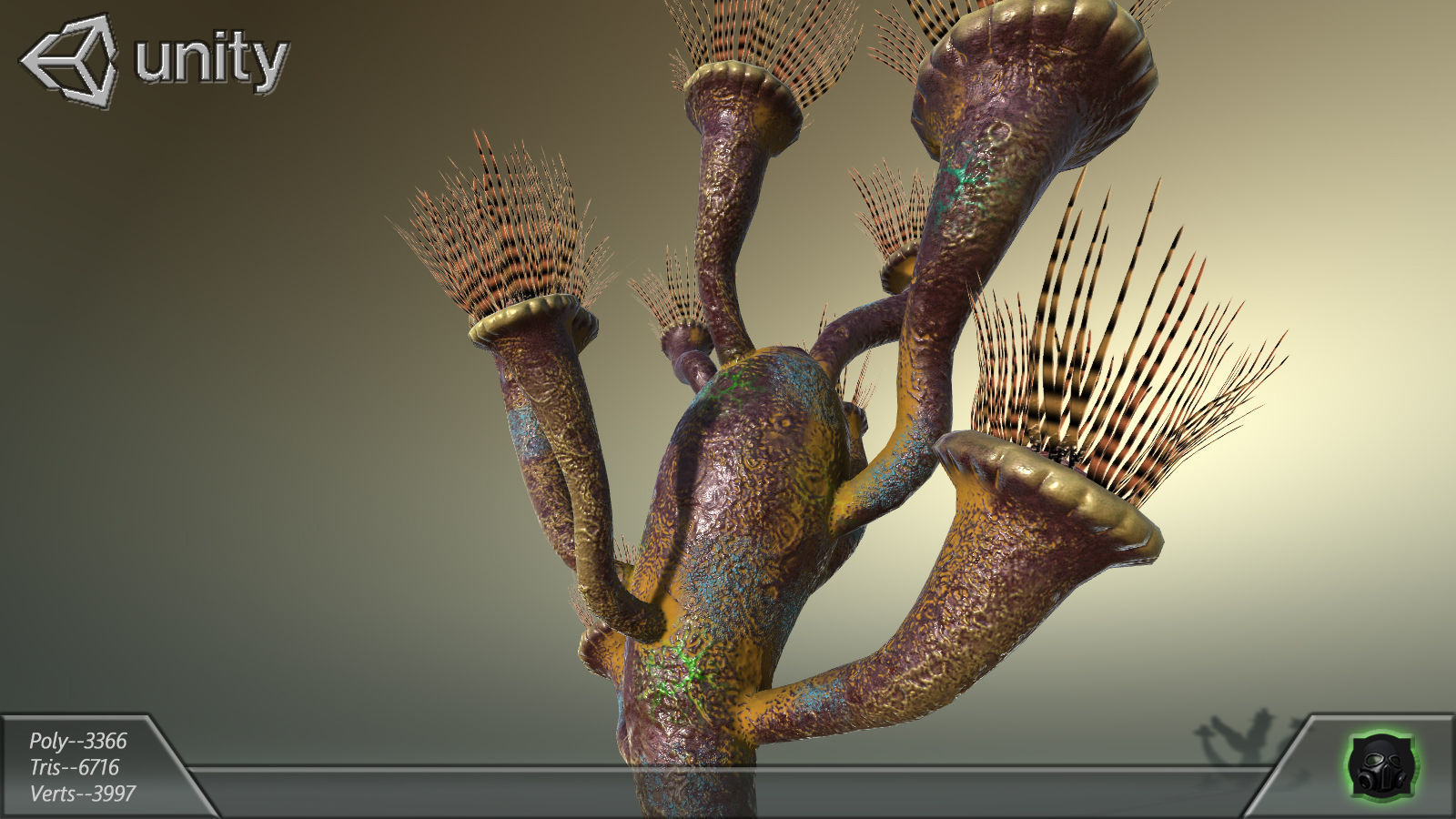Select the "Tris--6716" stat line

75,767
